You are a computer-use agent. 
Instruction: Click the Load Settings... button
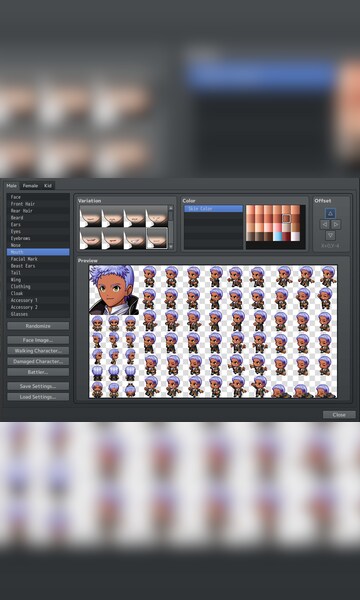click(38, 397)
